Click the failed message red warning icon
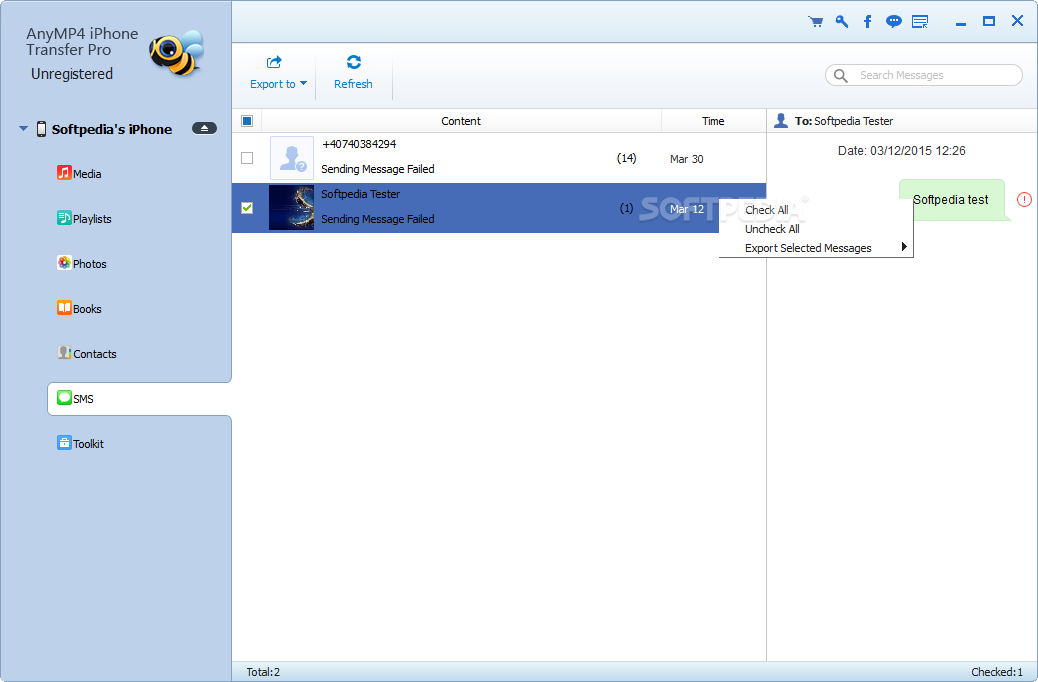 pyautogui.click(x=1024, y=199)
